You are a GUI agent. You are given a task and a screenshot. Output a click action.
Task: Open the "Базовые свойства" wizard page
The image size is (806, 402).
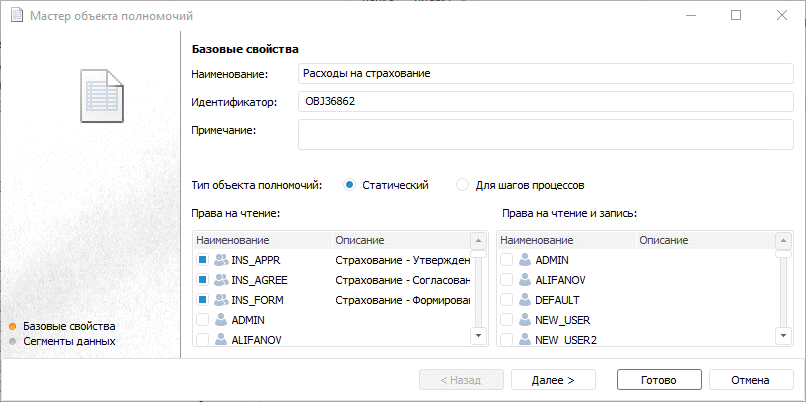coord(69,326)
